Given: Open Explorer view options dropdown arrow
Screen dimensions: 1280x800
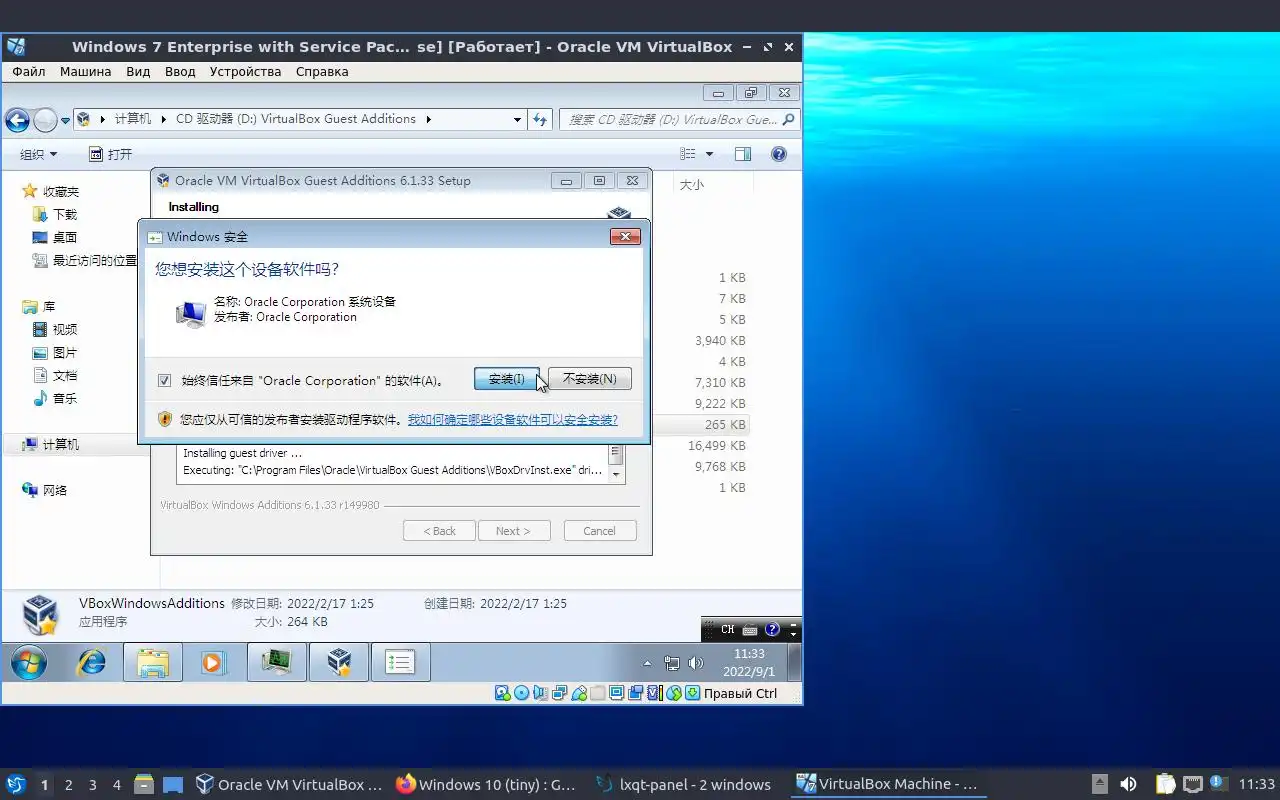Looking at the screenshot, I should [x=710, y=154].
